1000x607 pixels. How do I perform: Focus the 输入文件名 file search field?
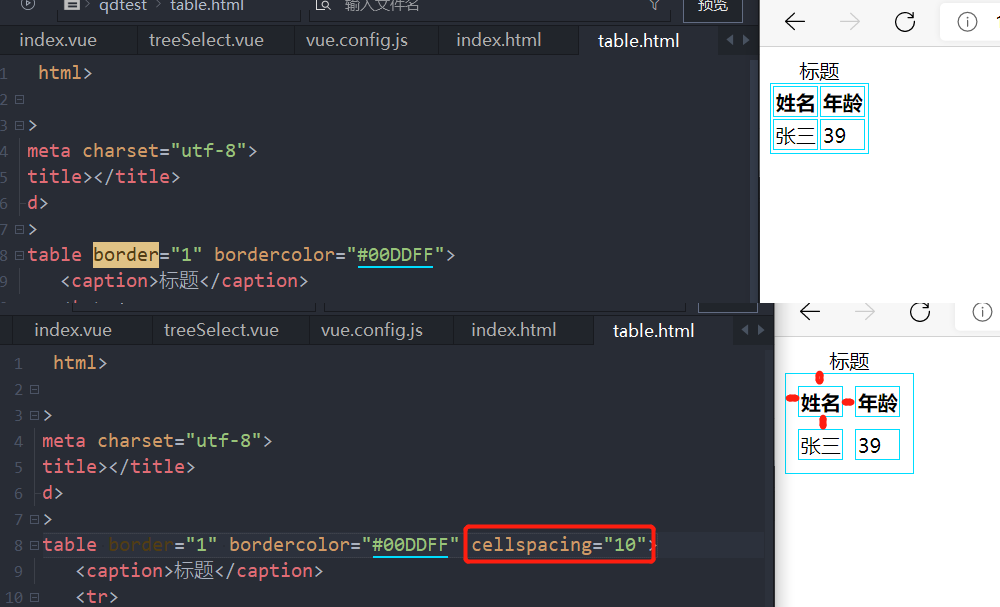[490, 6]
